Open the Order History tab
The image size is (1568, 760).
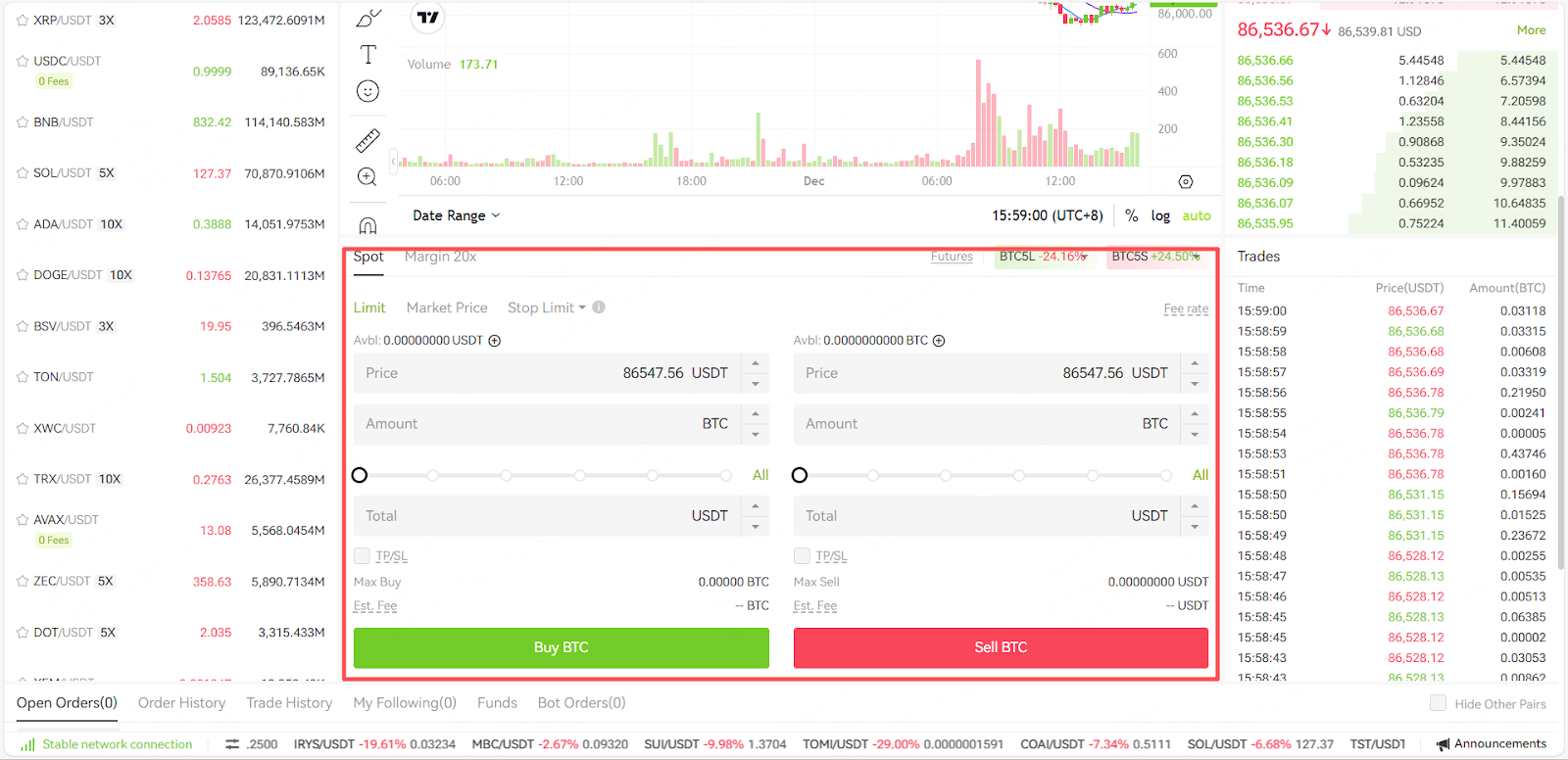point(181,703)
